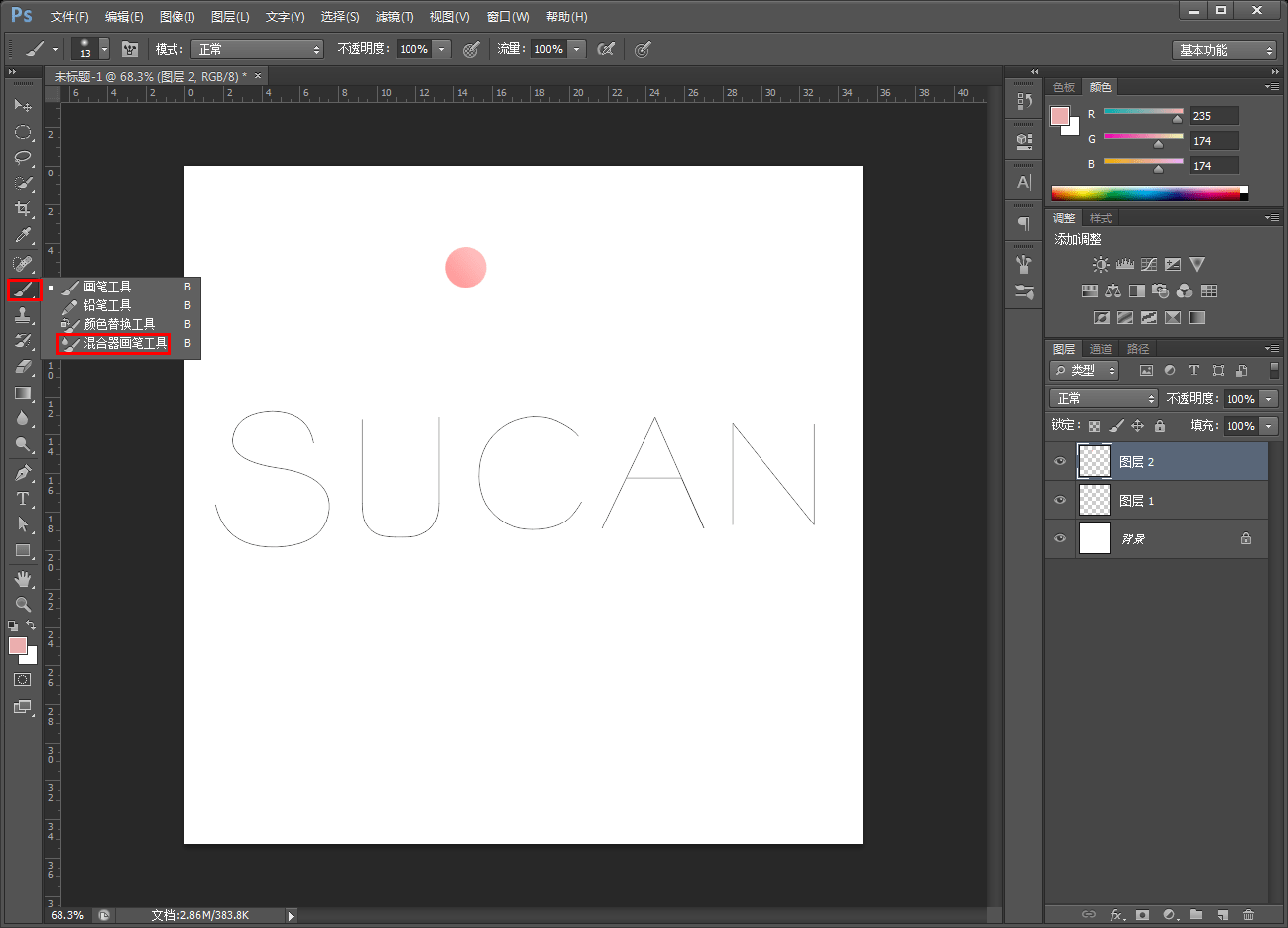
Task: Toggle the Brush panel button in the options bar
Action: tap(130, 49)
